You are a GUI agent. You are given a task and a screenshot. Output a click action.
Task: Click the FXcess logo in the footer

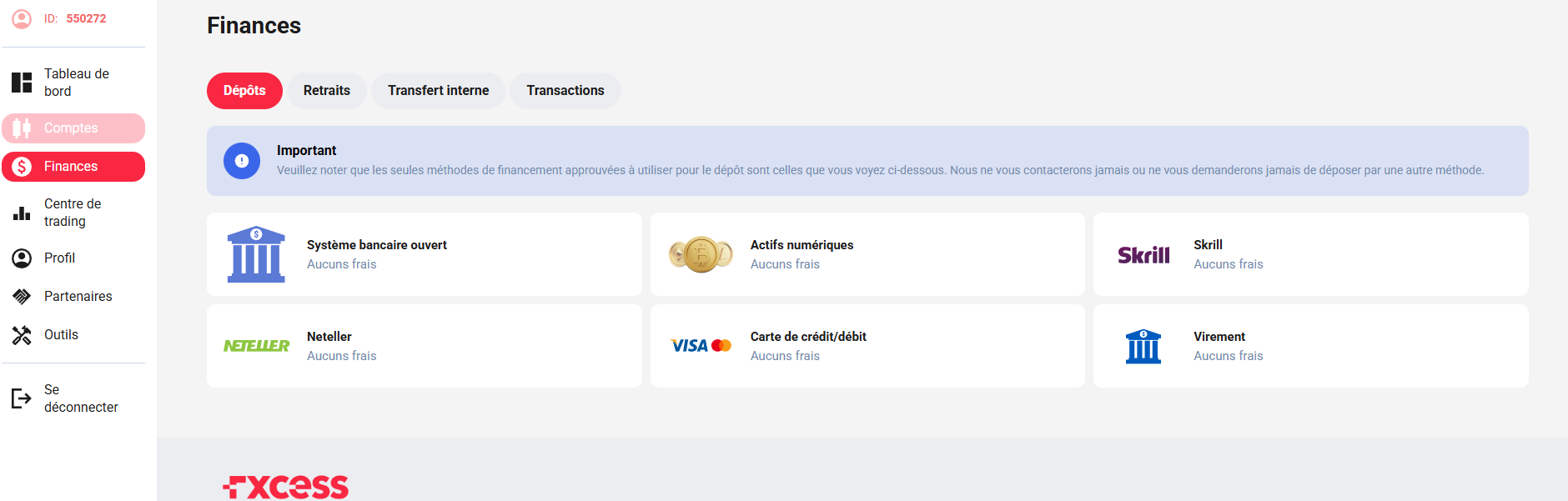click(286, 486)
